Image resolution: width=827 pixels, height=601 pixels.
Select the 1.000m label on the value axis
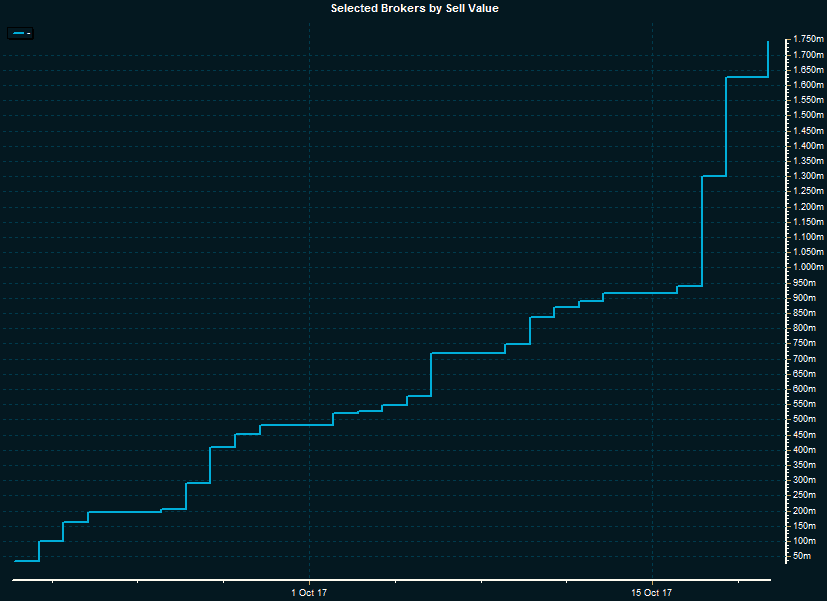pyautogui.click(x=808, y=267)
